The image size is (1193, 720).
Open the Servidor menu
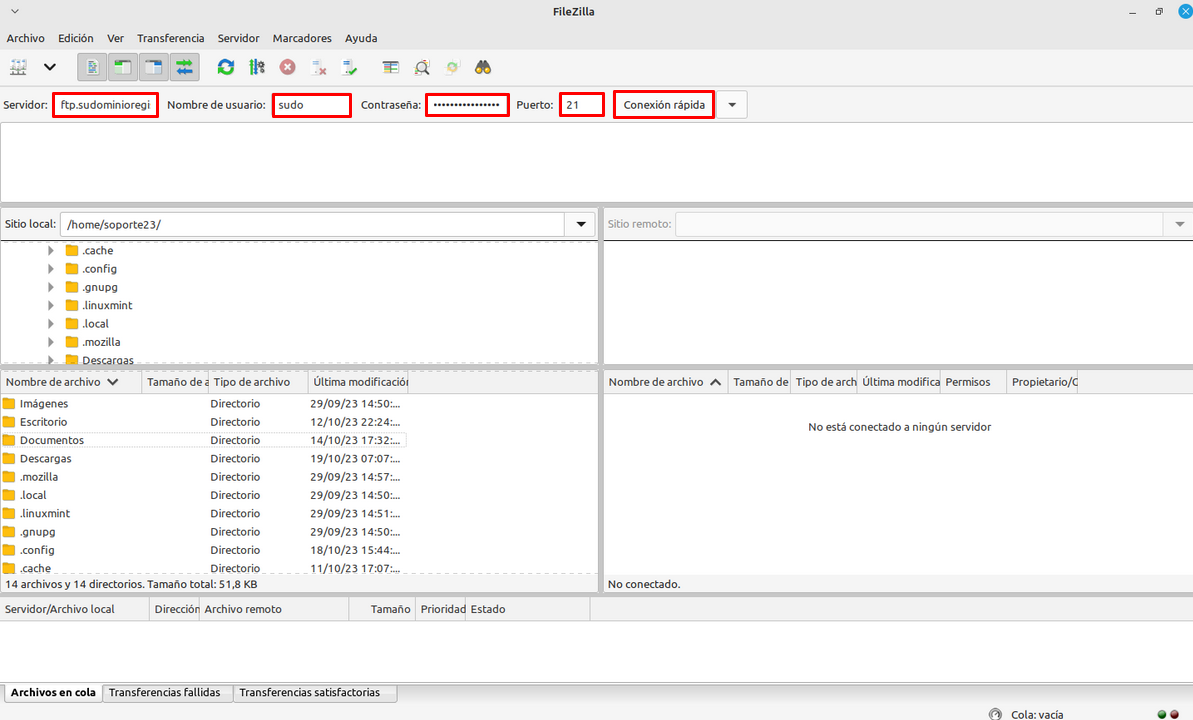(238, 38)
